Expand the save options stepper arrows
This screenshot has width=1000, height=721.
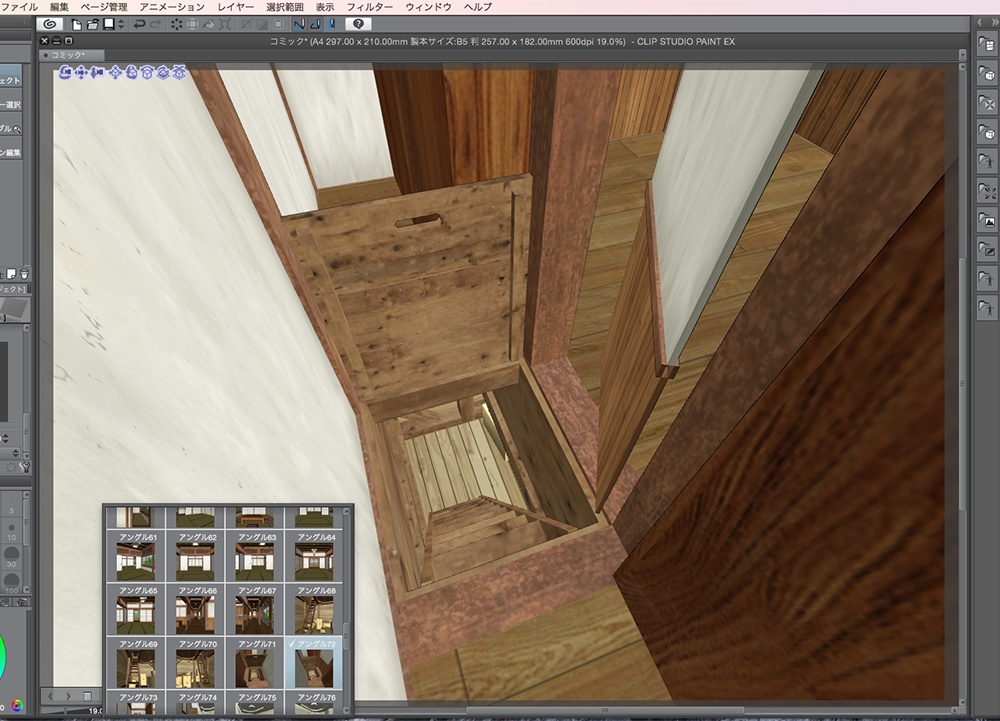[120, 23]
